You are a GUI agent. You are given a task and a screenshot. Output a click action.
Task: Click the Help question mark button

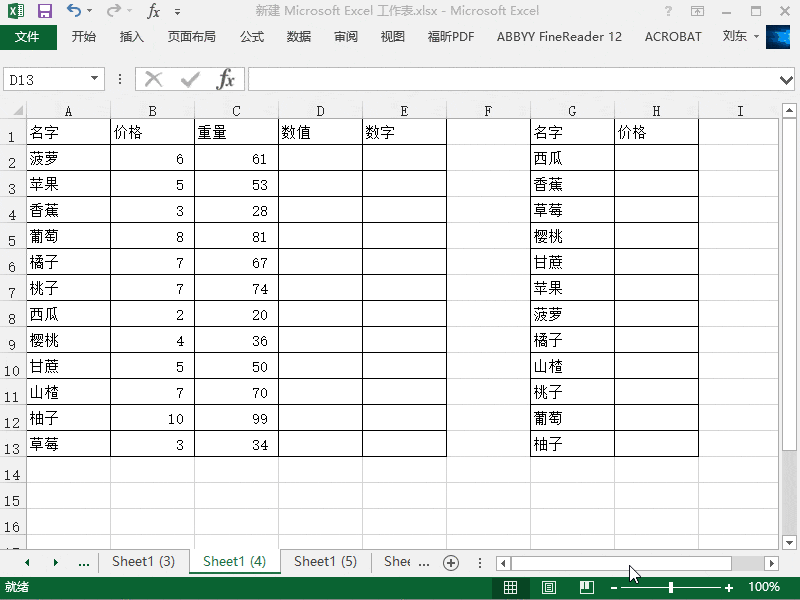click(x=666, y=11)
